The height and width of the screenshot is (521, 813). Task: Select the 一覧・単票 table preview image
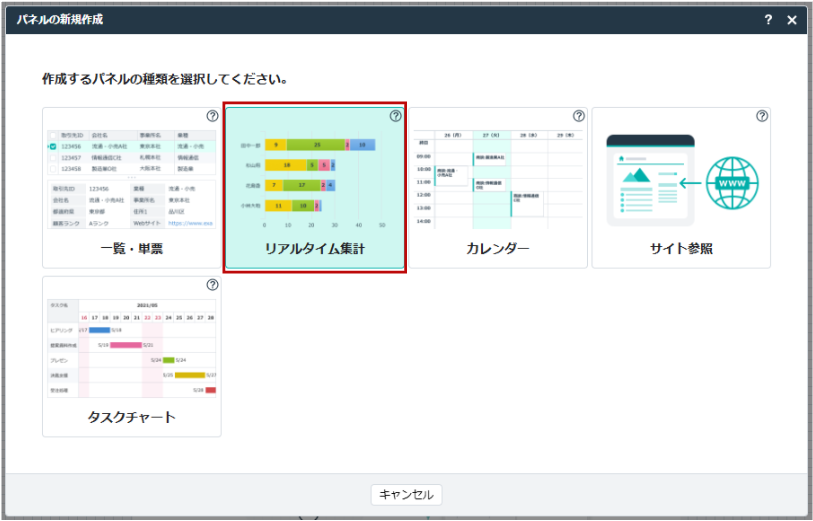131,177
